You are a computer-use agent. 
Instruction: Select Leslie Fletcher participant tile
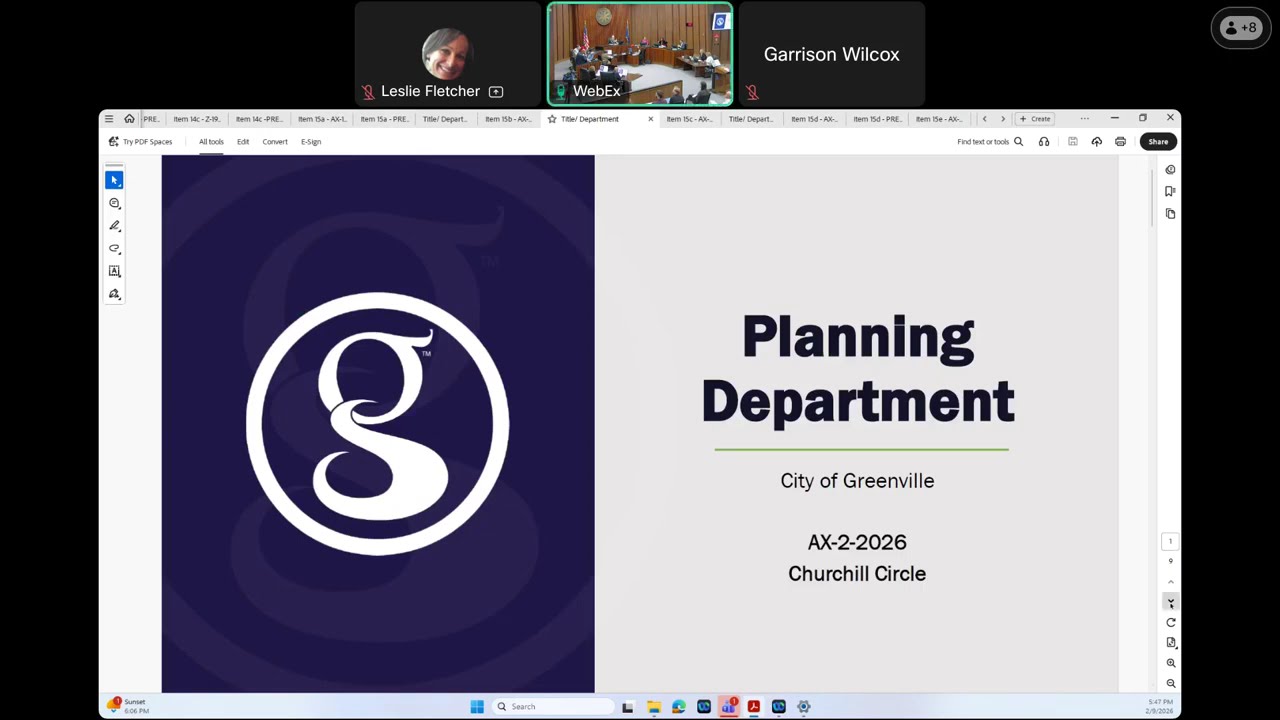[x=448, y=54]
